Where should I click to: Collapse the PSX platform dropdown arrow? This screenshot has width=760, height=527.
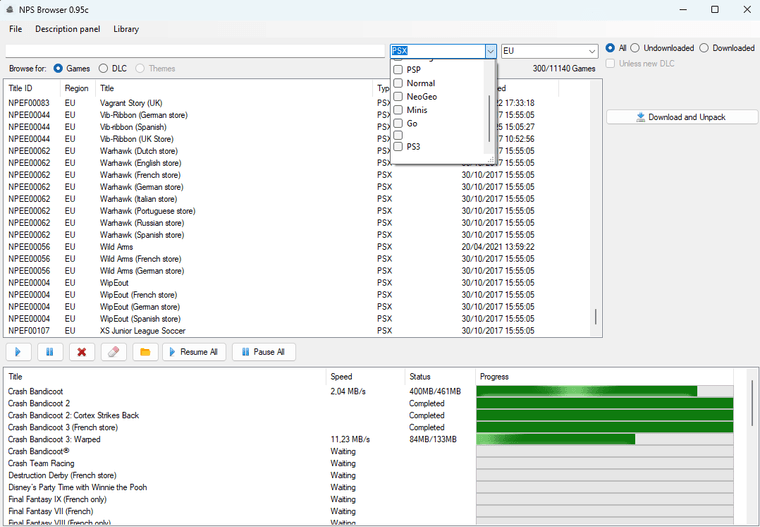[x=490, y=51]
